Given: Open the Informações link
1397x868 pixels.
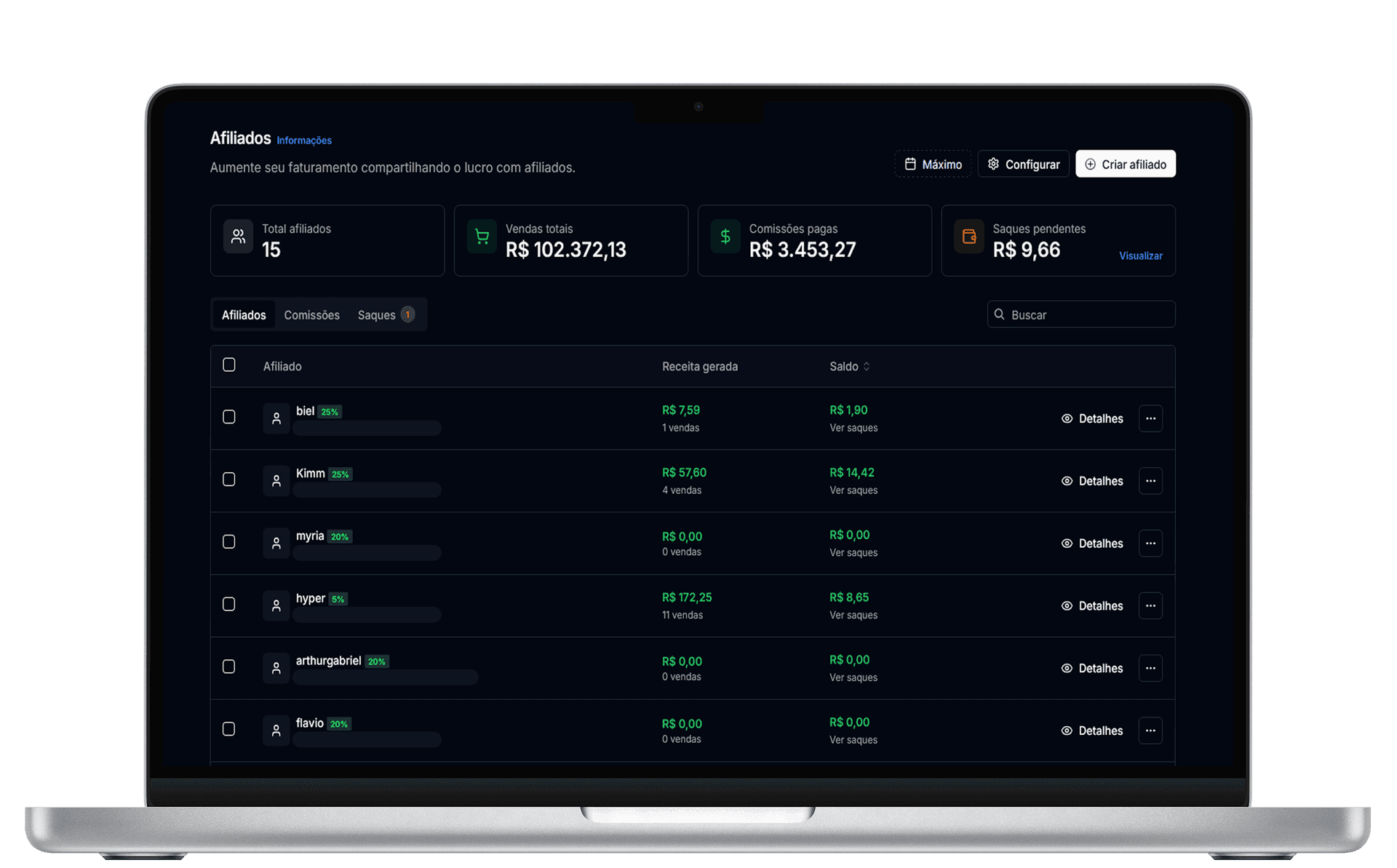Looking at the screenshot, I should tap(304, 140).
